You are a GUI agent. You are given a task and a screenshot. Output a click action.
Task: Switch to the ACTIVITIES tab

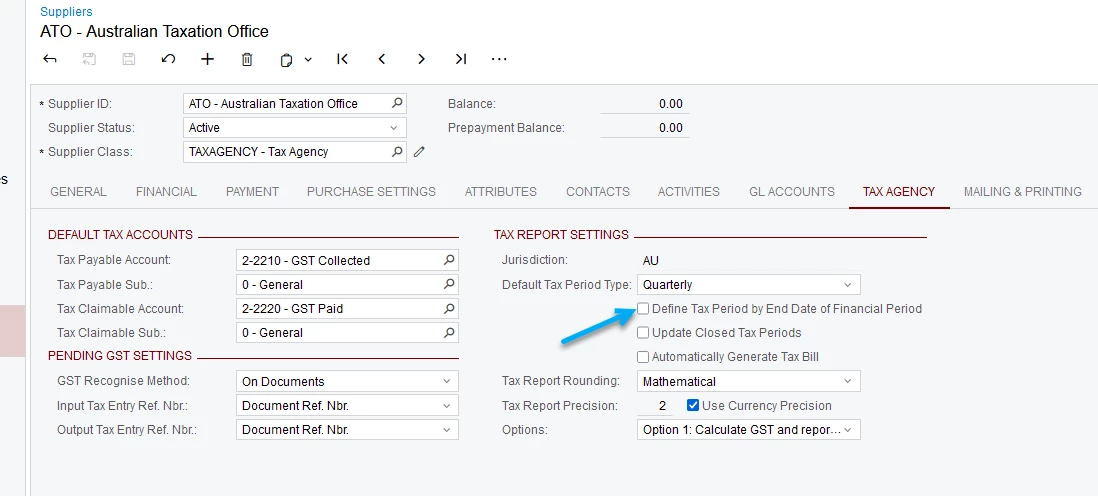point(688,192)
